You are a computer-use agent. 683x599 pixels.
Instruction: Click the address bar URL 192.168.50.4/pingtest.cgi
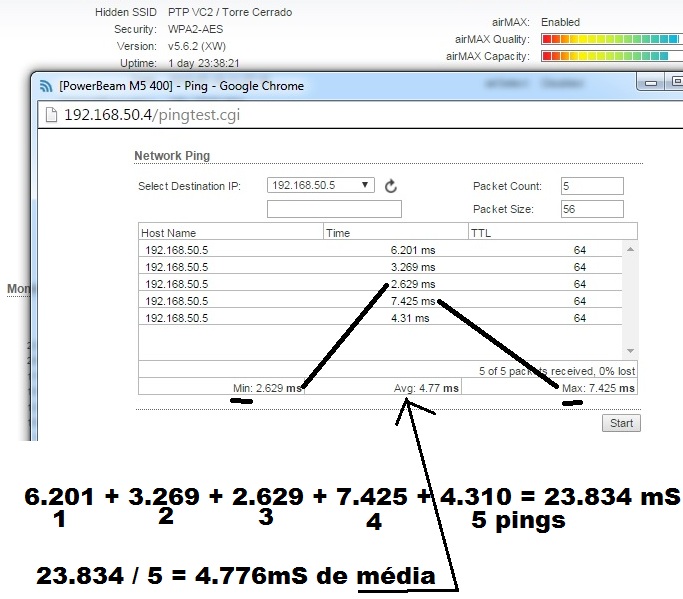pos(152,115)
